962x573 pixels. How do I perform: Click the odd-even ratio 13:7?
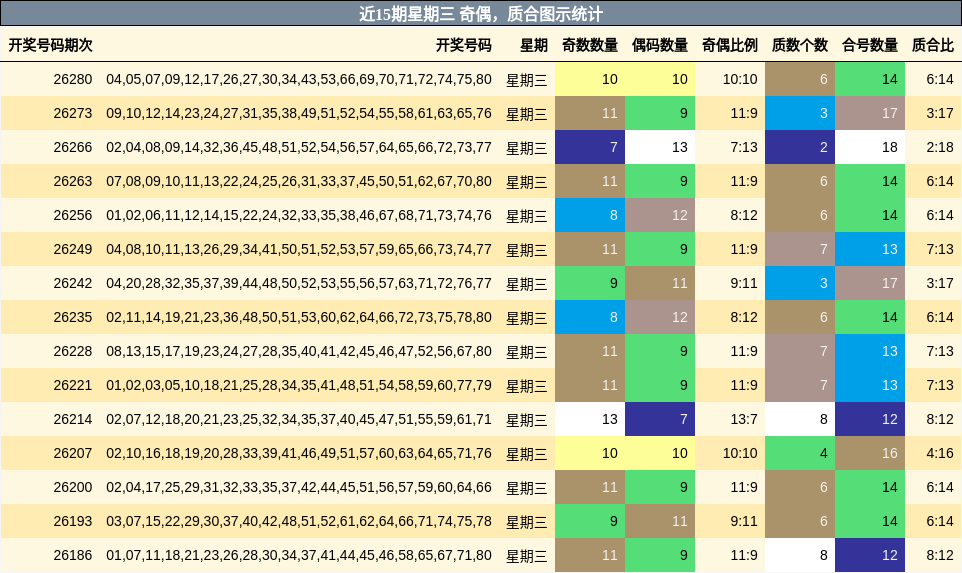coord(744,419)
